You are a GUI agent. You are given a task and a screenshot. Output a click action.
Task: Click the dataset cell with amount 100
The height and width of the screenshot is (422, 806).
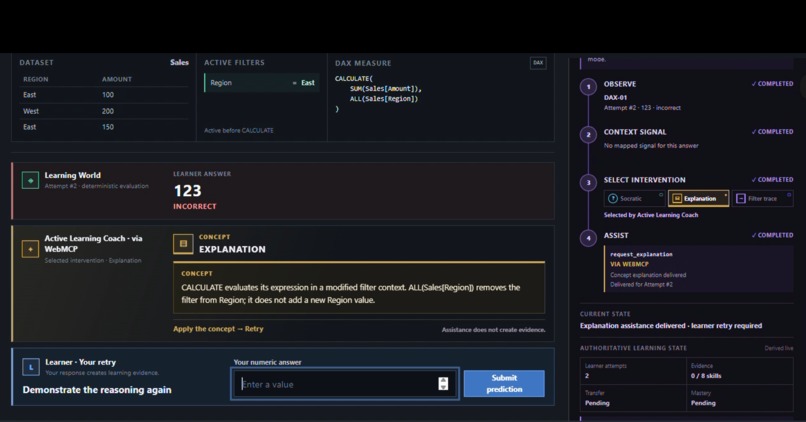click(x=107, y=95)
